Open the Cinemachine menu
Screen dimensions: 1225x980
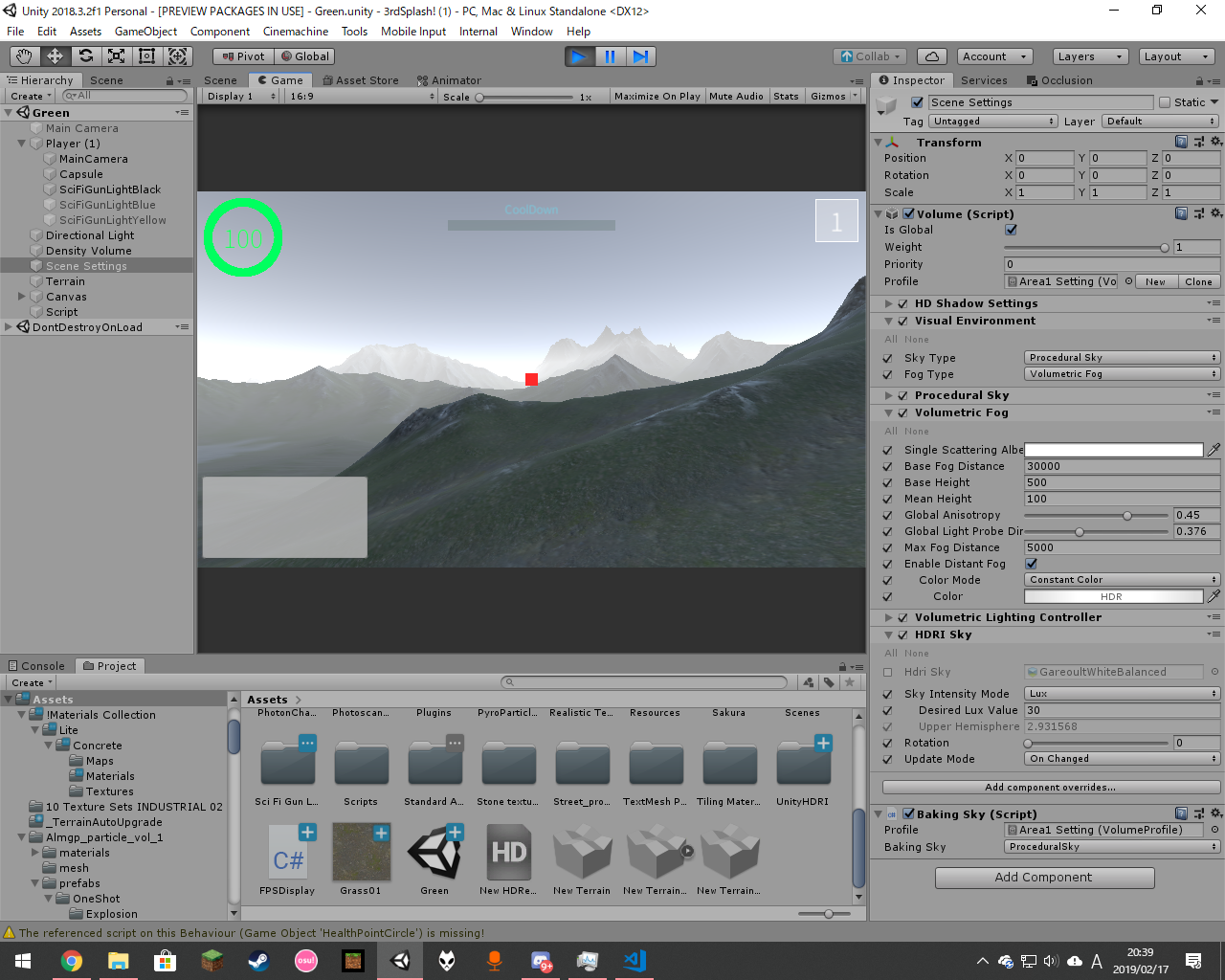(296, 32)
